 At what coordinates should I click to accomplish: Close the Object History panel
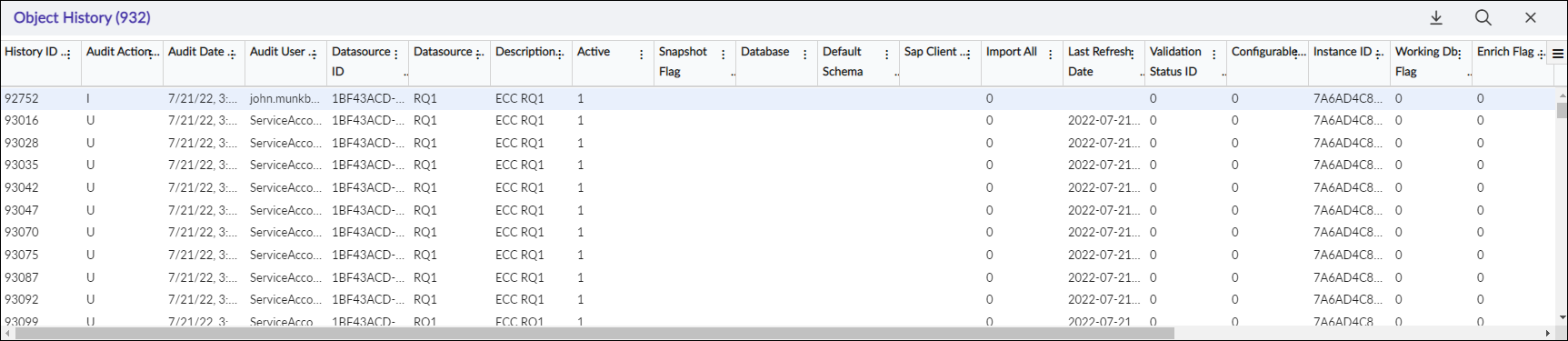[x=1531, y=17]
